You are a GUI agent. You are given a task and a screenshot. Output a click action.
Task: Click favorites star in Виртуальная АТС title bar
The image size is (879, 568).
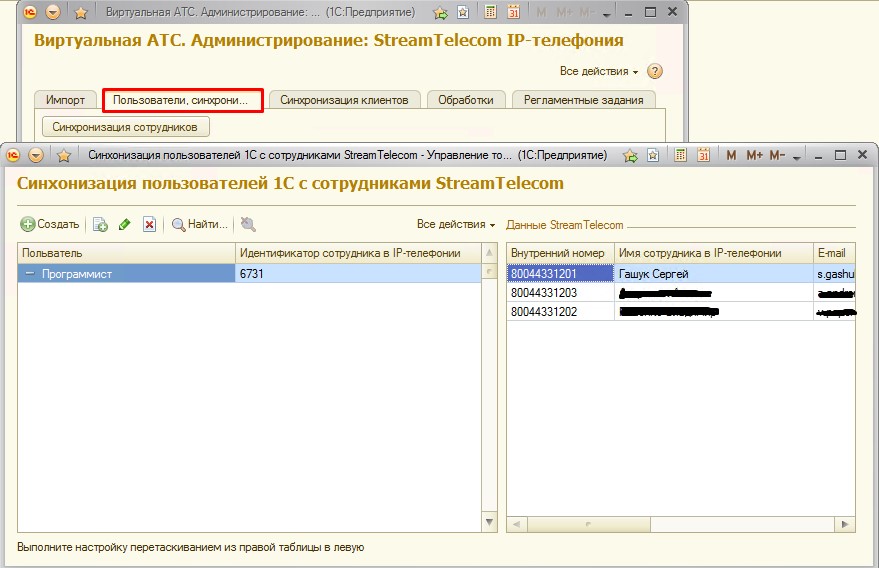click(81, 12)
